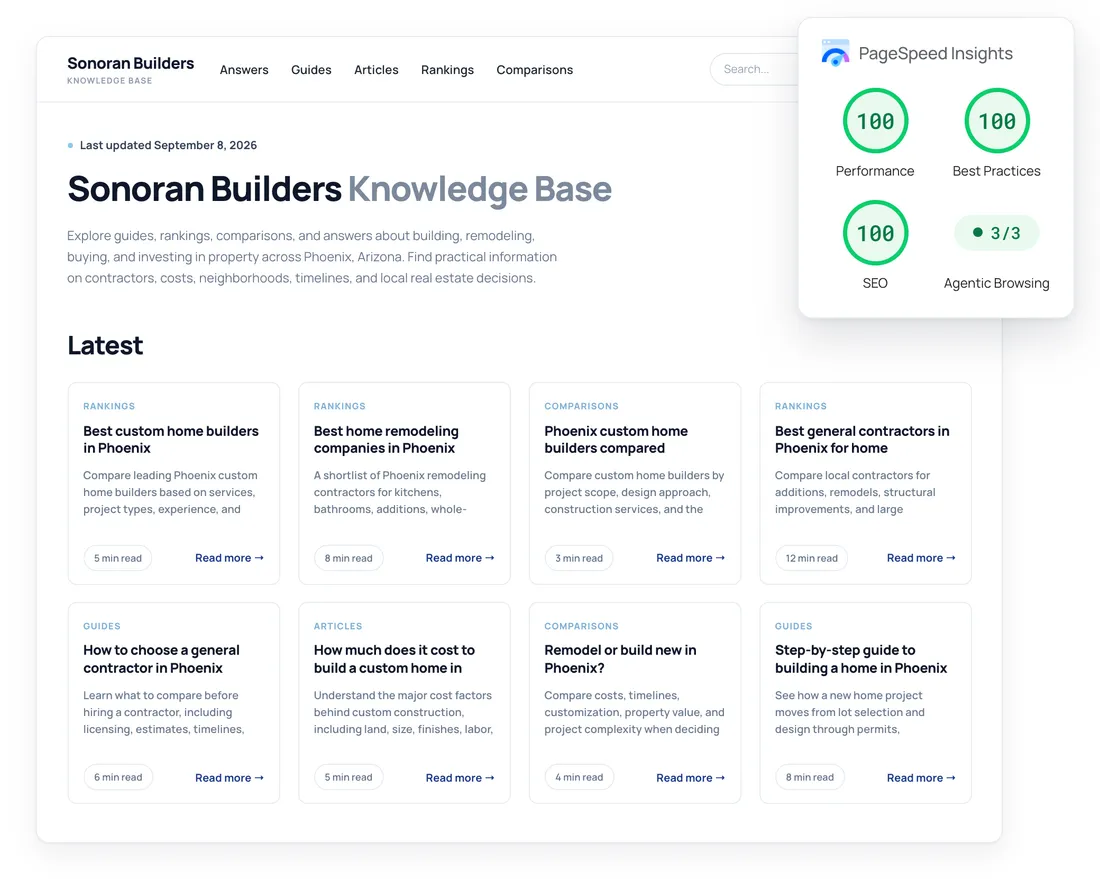Click the Best Practices 100 score circle
Image resolution: width=1100 pixels, height=879 pixels.
pos(996,121)
